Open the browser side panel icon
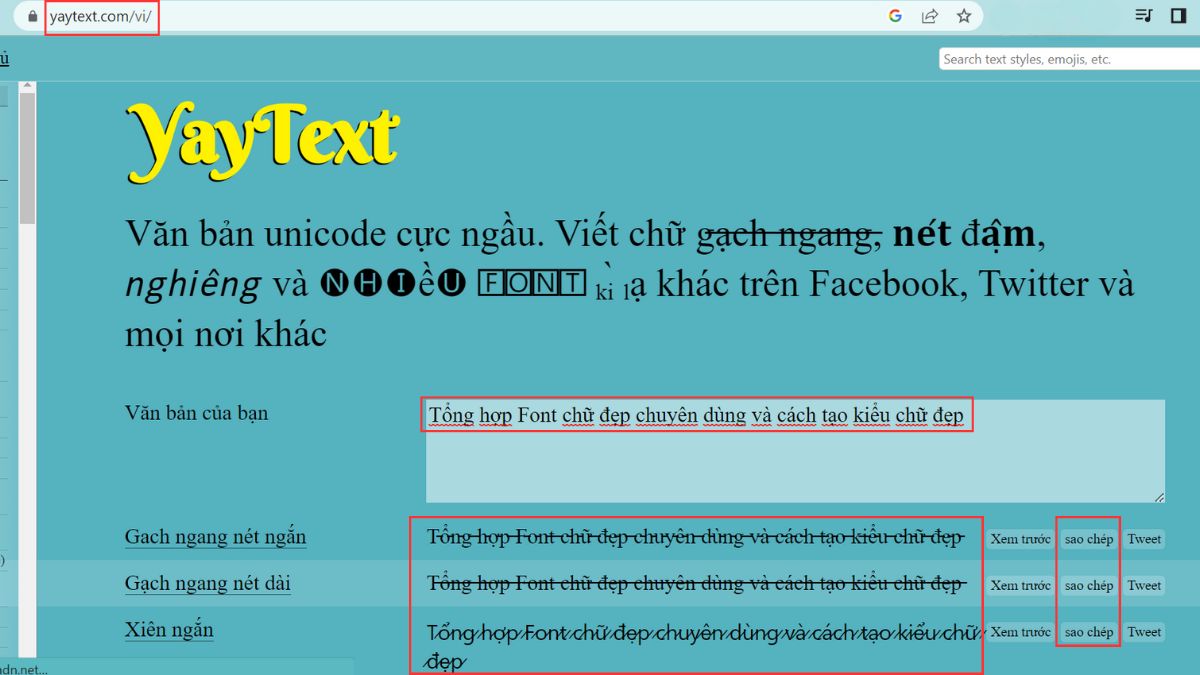 click(1180, 16)
